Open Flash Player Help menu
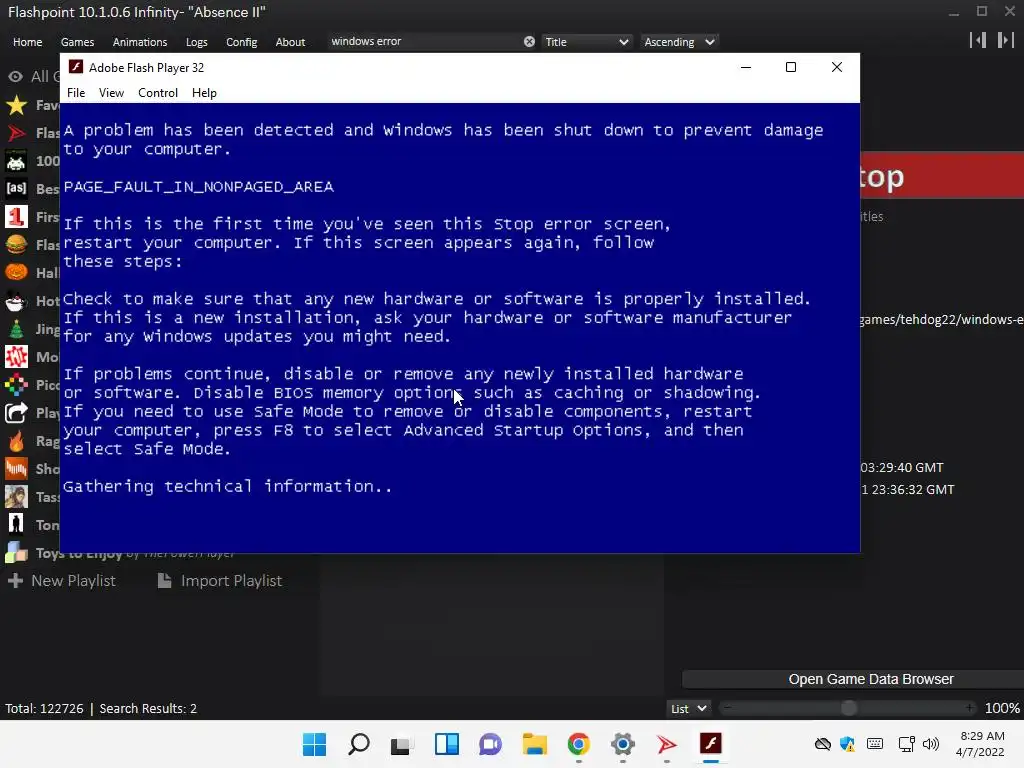Viewport: 1024px width, 768px height. pyautogui.click(x=204, y=93)
